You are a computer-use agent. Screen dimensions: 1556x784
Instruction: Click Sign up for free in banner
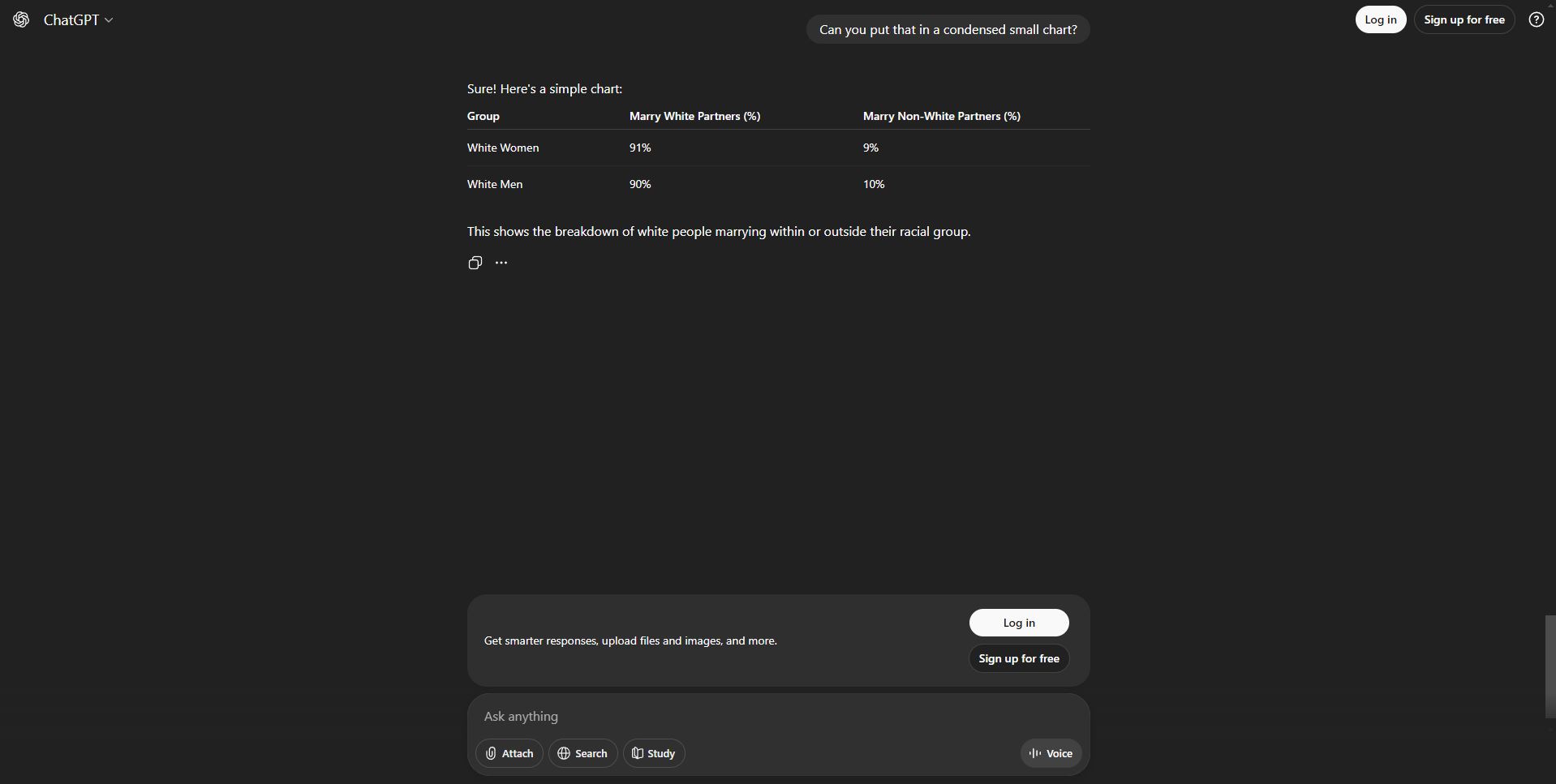[x=1018, y=658]
